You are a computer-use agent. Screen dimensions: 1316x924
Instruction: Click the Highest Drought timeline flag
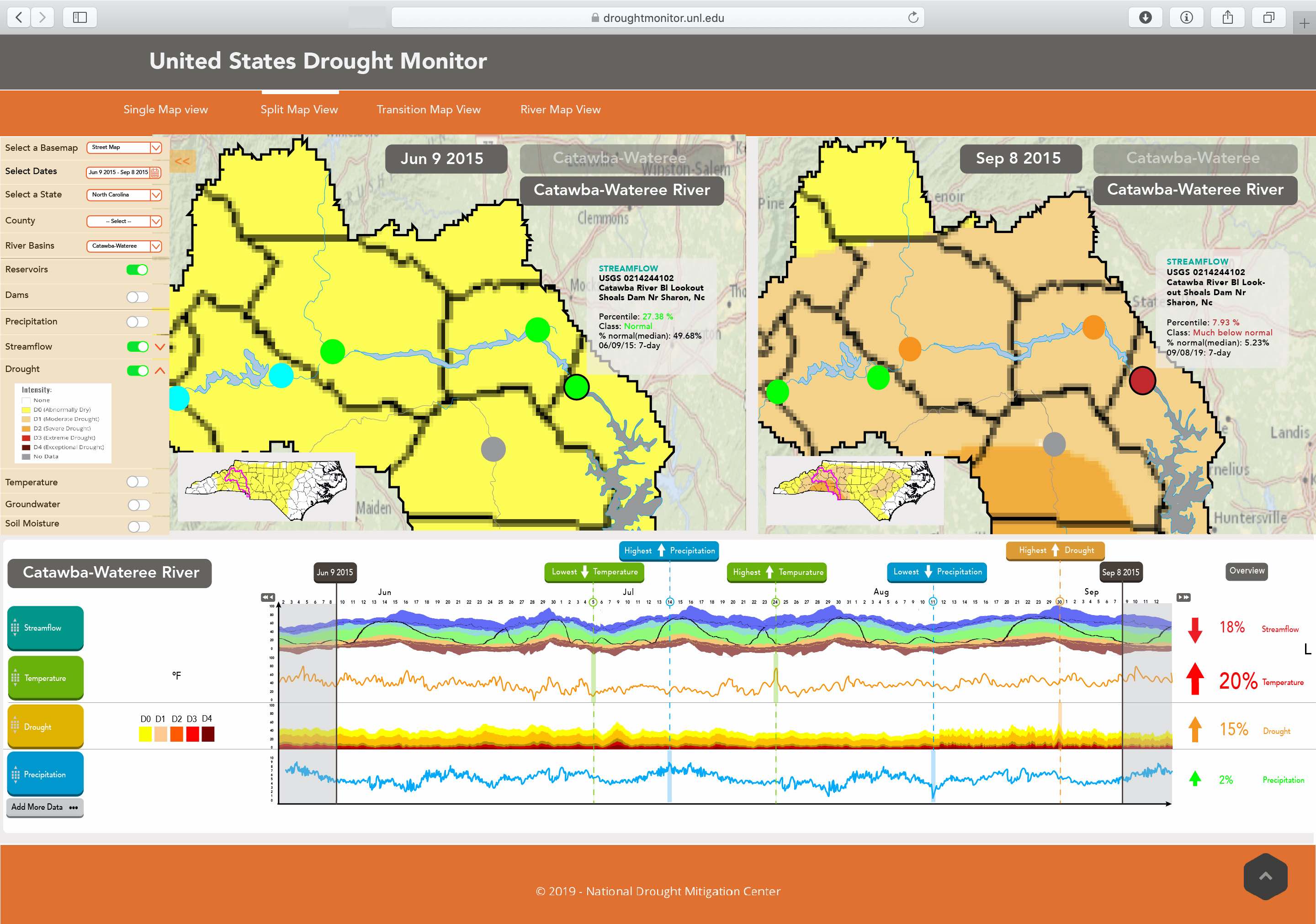[1055, 550]
